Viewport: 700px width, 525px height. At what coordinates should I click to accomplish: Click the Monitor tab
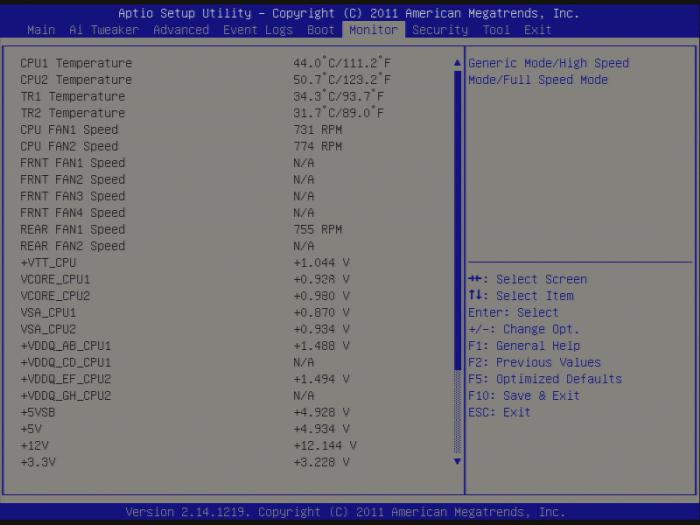373,30
